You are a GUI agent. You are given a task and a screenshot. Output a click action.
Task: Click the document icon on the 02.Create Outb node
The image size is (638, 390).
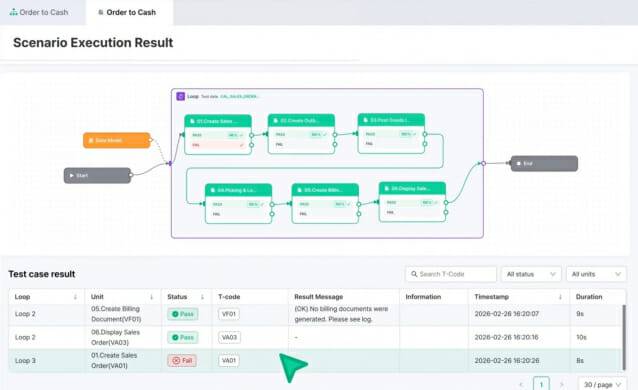[x=275, y=121]
